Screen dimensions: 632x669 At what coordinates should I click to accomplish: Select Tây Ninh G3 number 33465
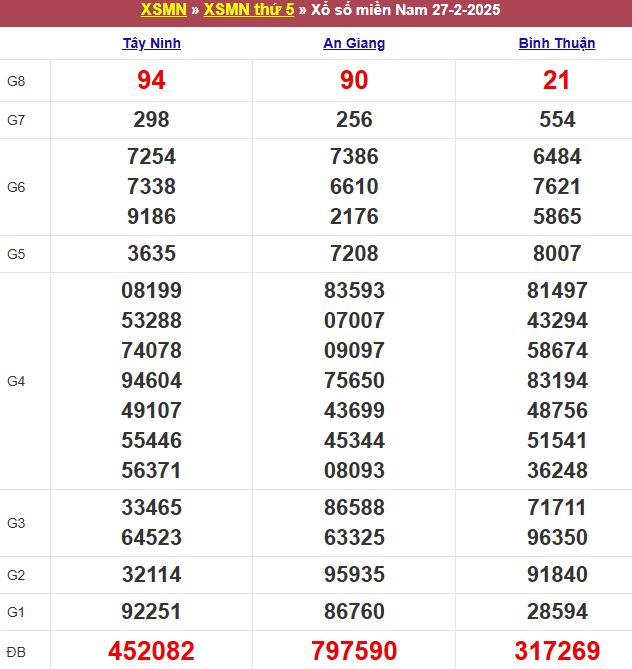coord(151,507)
